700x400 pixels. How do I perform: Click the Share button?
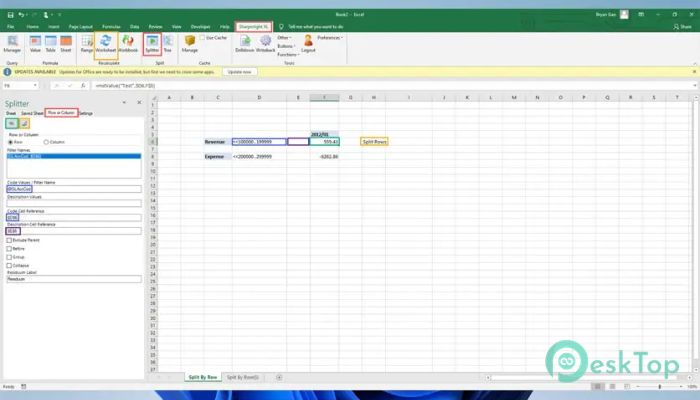point(682,27)
